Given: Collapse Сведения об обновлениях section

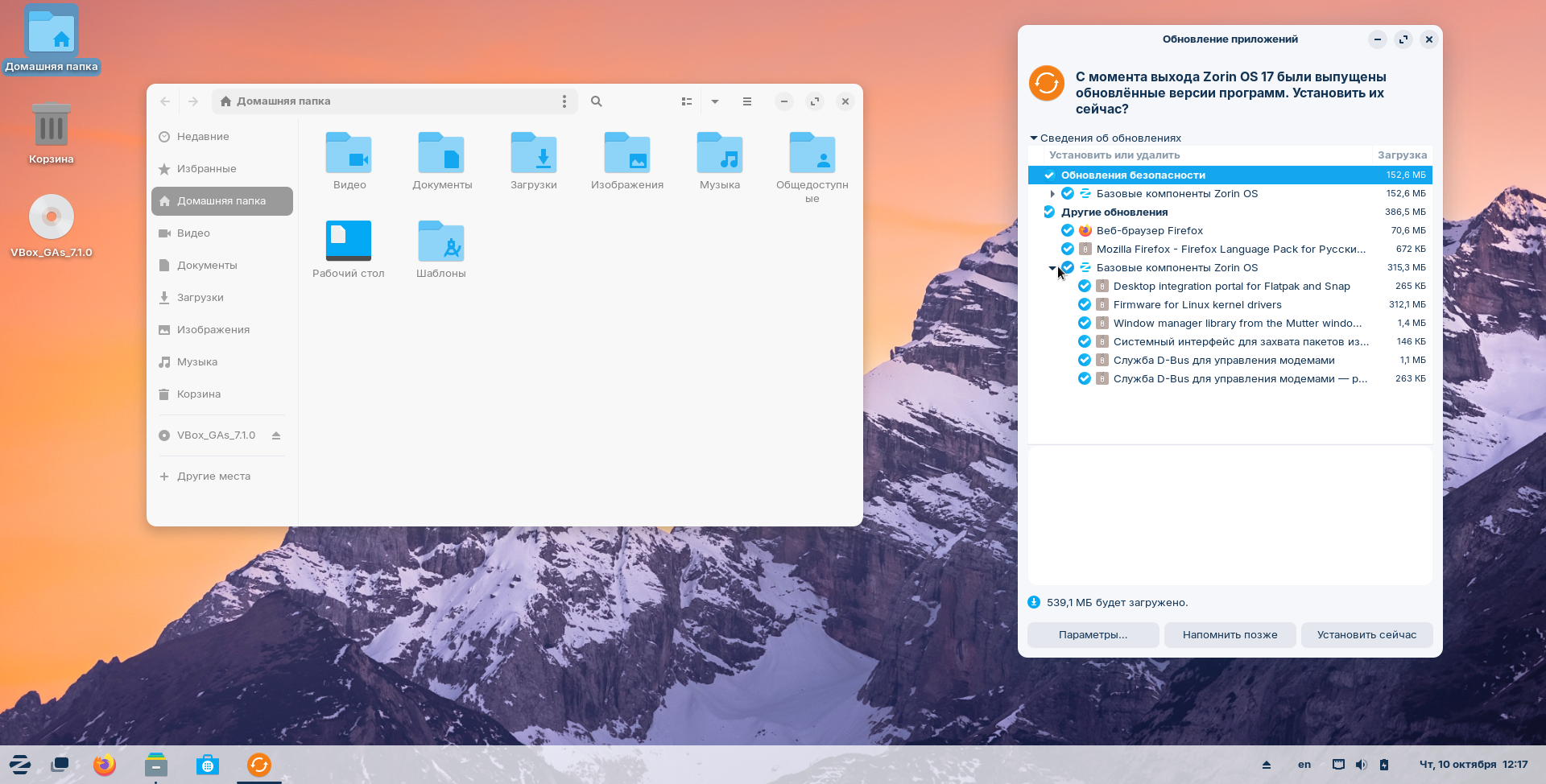Looking at the screenshot, I should coord(1034,138).
